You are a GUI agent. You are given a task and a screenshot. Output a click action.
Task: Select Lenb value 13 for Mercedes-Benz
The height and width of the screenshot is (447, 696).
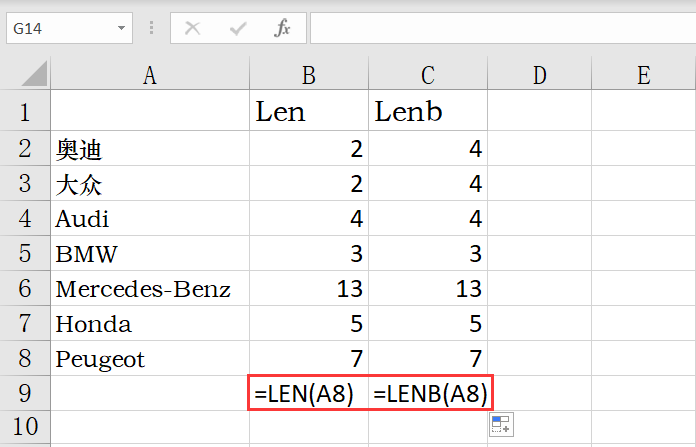coord(428,288)
